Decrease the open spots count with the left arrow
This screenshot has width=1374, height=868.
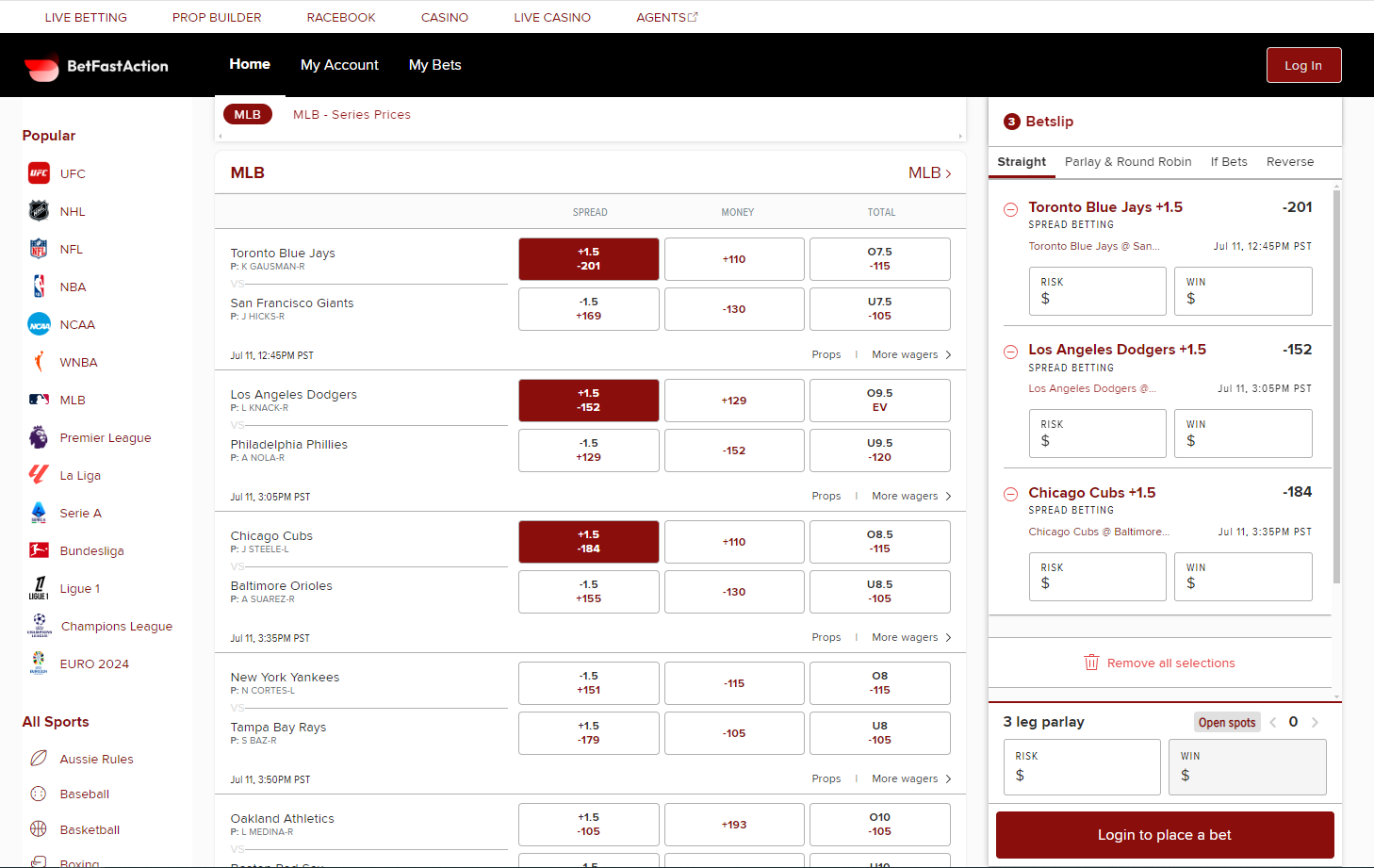click(x=1273, y=722)
